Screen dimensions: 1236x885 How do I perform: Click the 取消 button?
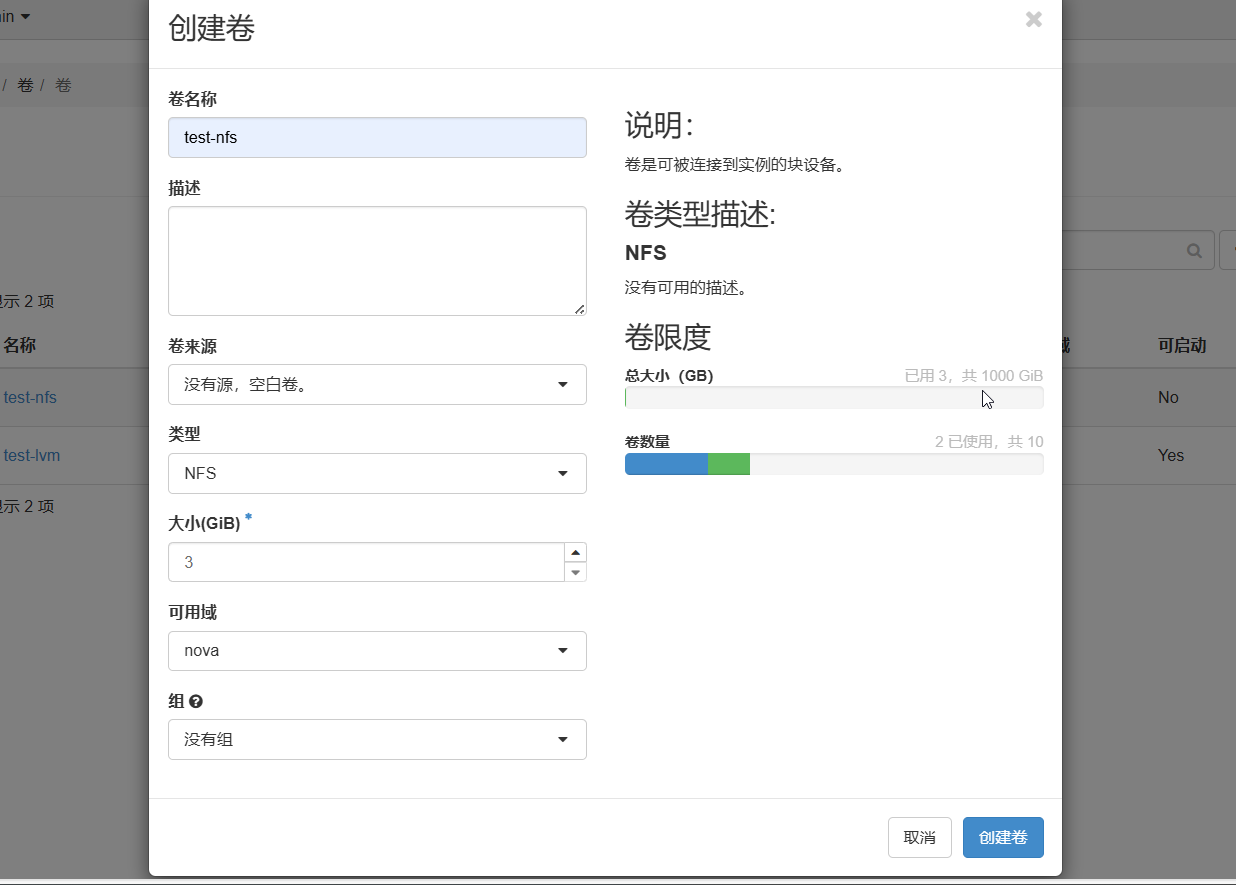[919, 837]
